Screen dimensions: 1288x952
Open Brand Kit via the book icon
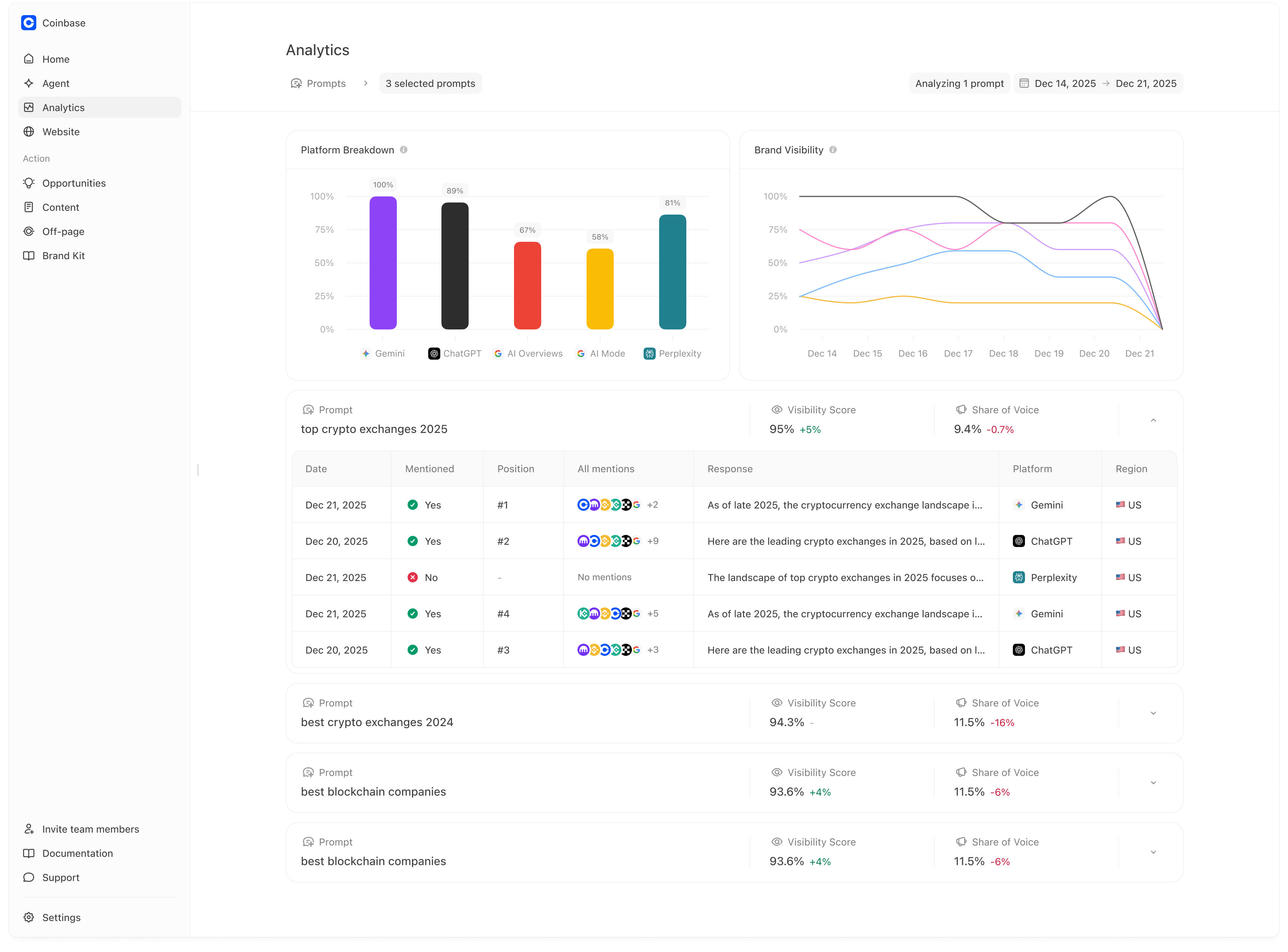29,255
